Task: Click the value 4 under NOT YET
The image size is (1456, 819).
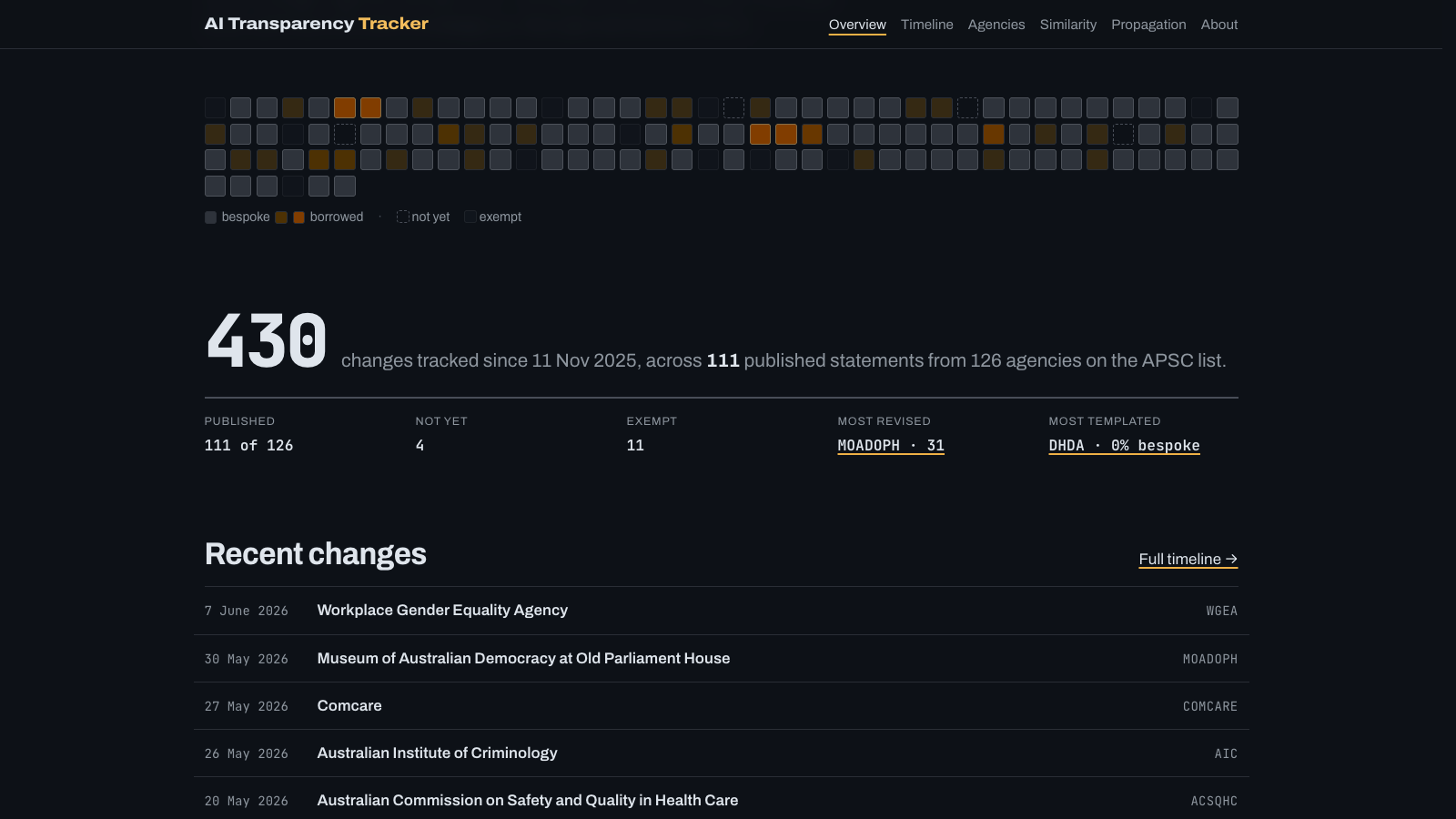Action: point(420,445)
